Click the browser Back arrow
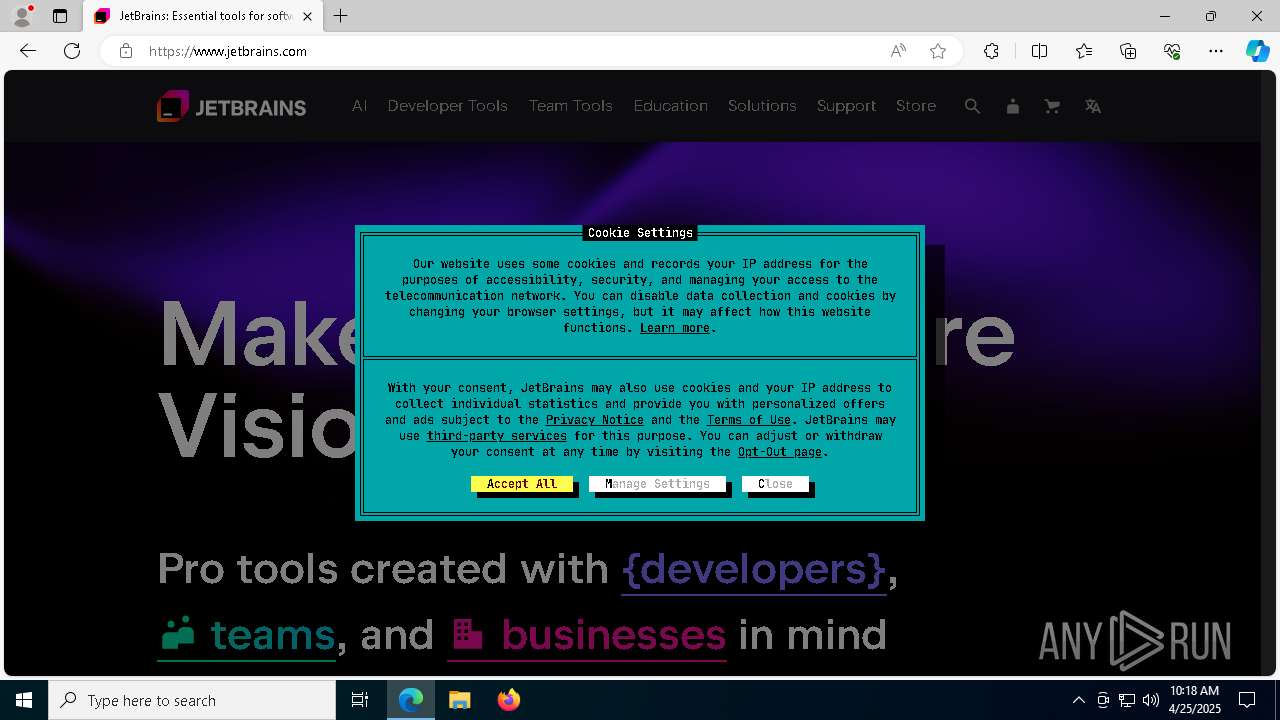This screenshot has width=1280, height=720. coord(28,51)
